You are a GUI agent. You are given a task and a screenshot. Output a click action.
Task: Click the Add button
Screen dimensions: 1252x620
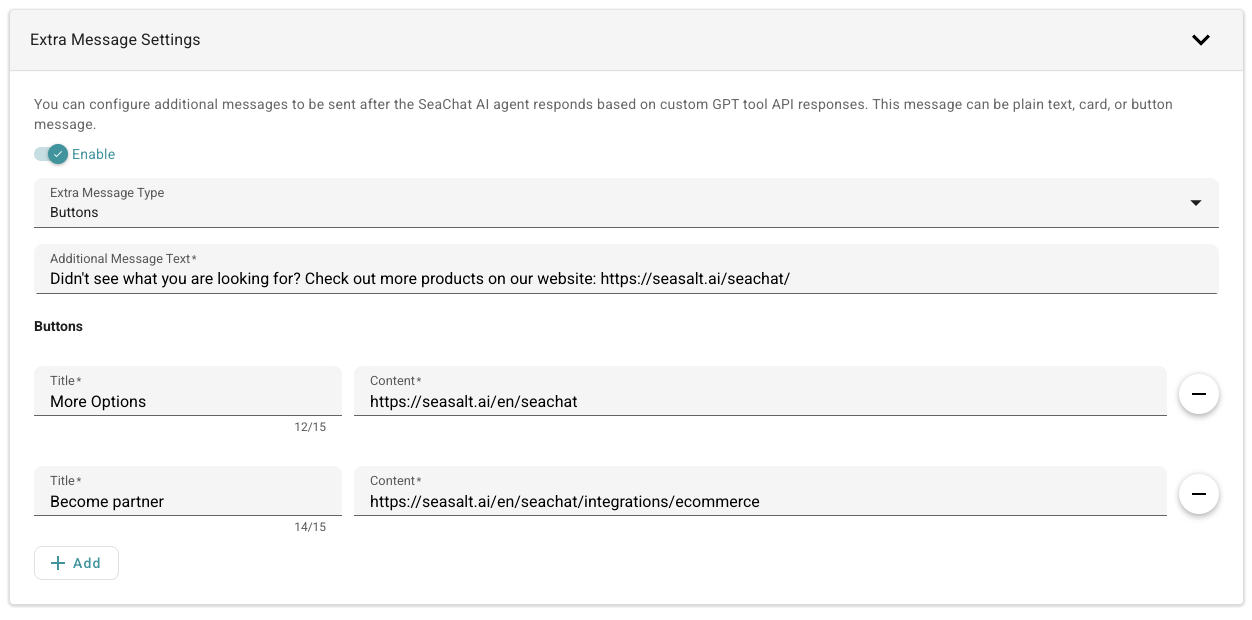pyautogui.click(x=76, y=563)
